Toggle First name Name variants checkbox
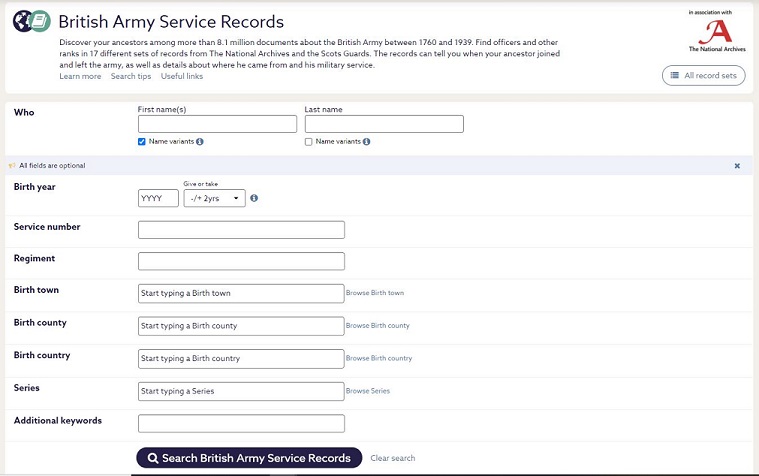Viewport: 759px width, 476px height. (141, 142)
